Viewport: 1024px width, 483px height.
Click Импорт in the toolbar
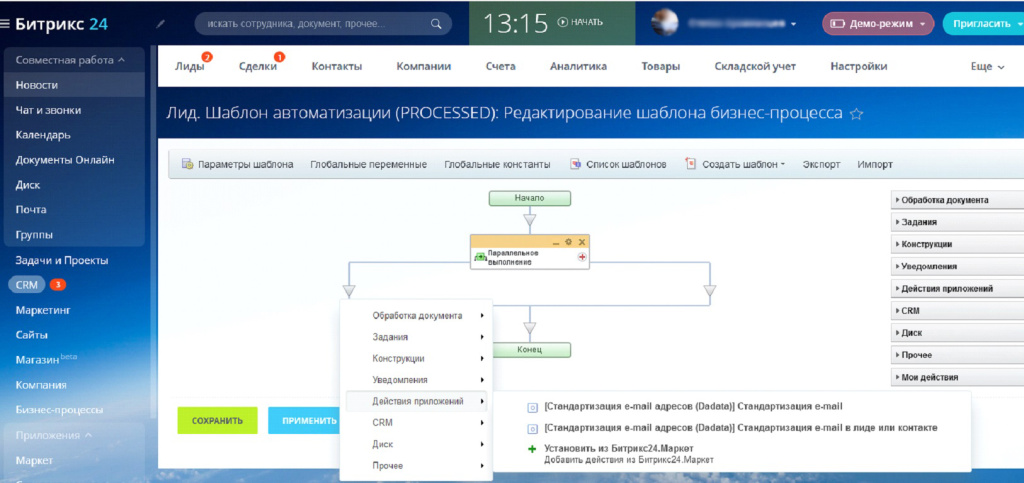(x=874, y=164)
